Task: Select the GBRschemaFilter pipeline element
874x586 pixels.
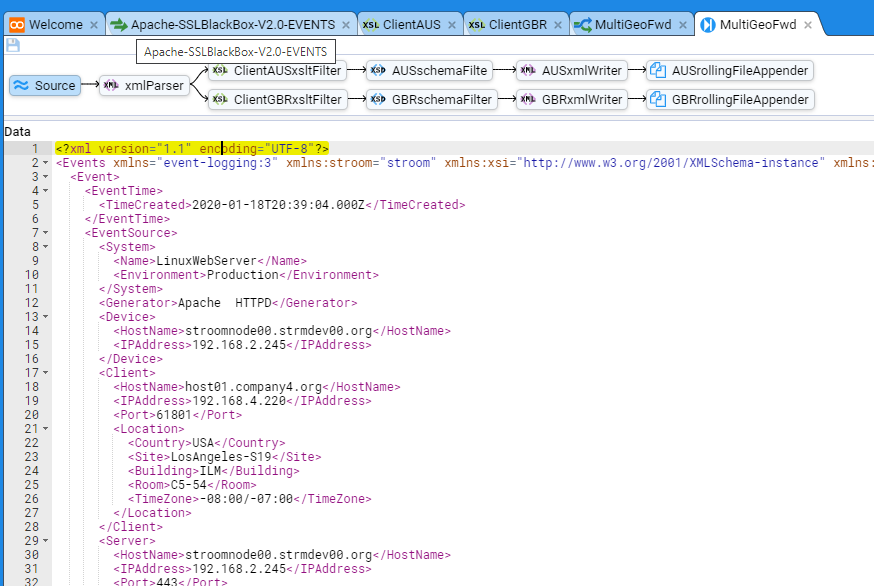Action: pos(432,100)
